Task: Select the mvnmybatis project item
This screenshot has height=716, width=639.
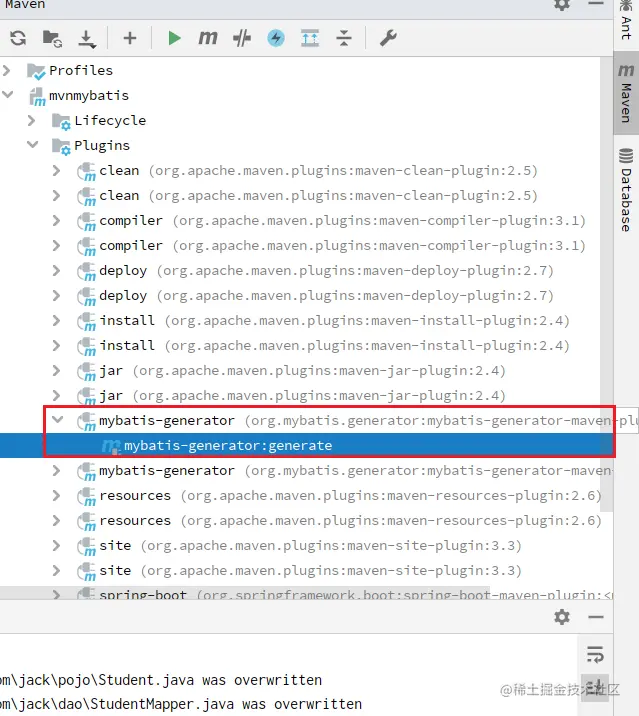Action: coord(89,95)
